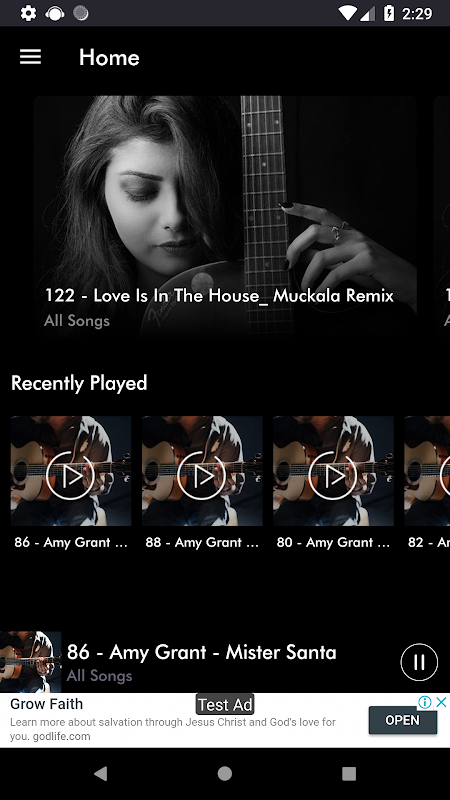Pause the currently playing song
The image size is (450, 800).
coord(419,662)
